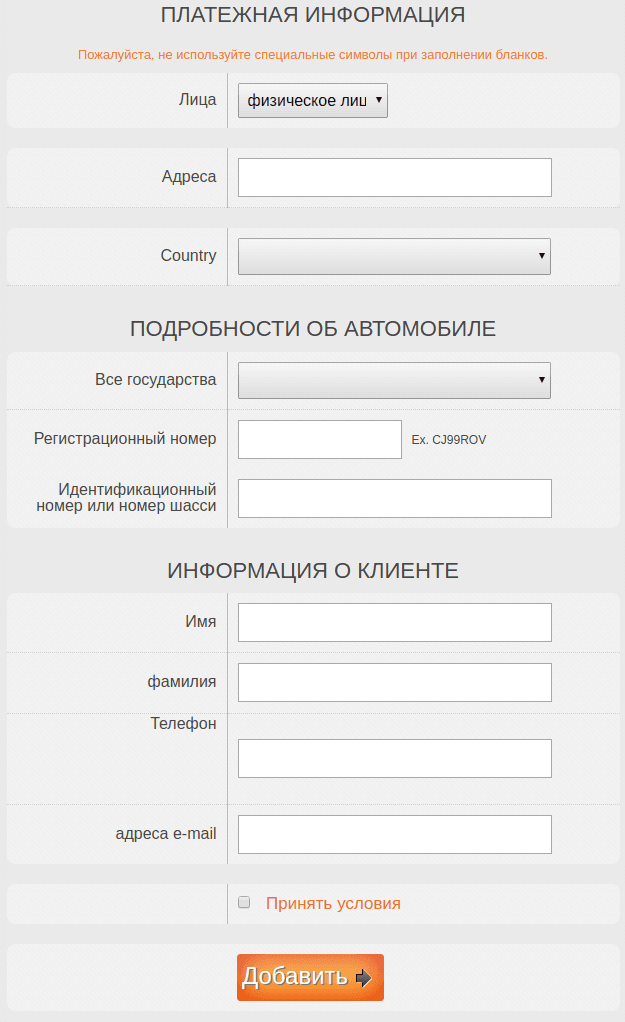
Task: Click the orange special symbols warning text
Action: click(313, 54)
